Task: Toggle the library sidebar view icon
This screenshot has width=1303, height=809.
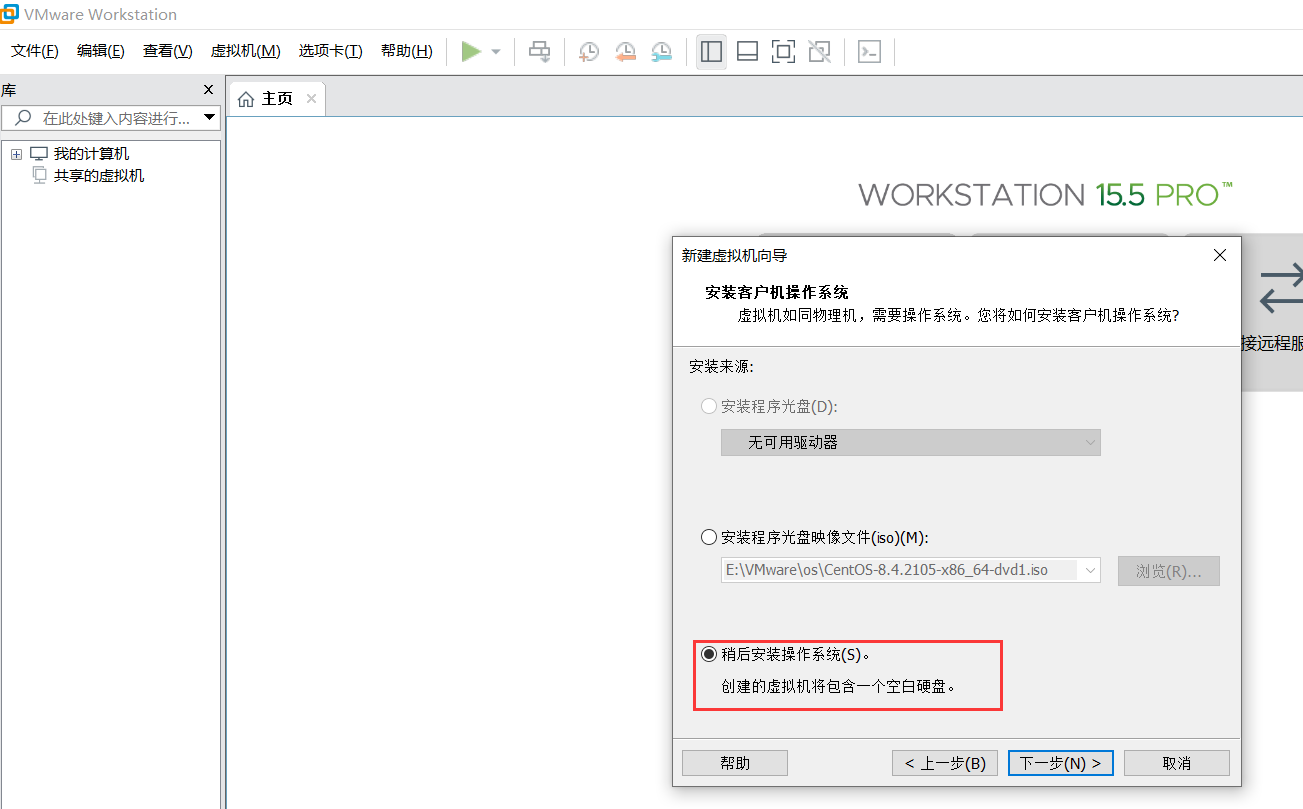Action: 712,51
